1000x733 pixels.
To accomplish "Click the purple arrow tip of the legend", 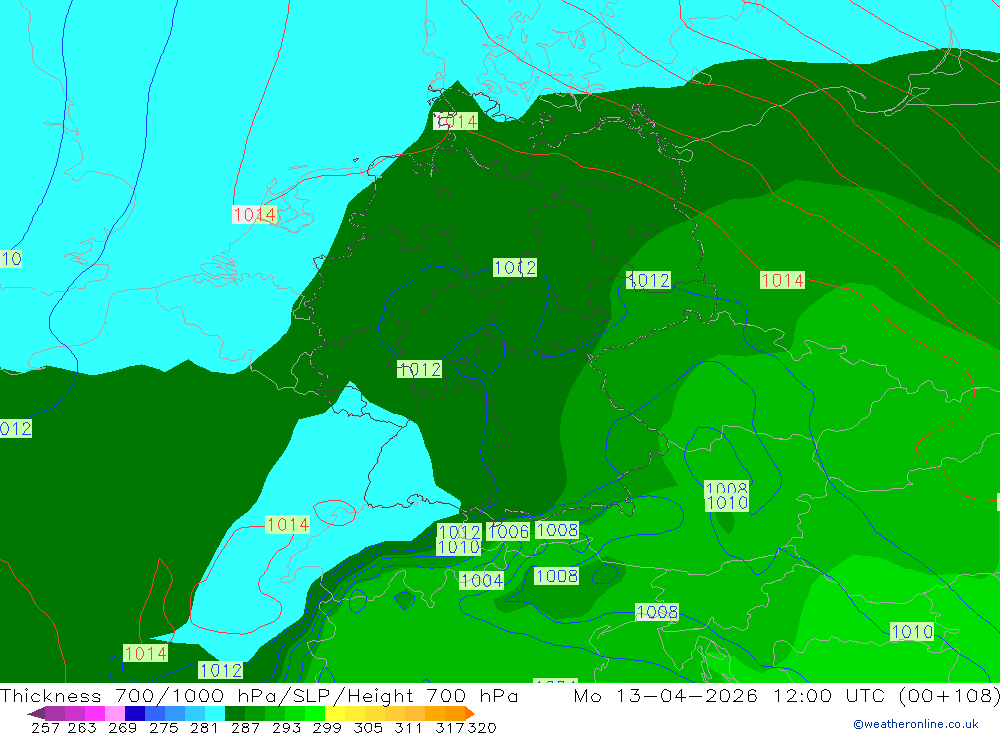I will coord(35,713).
